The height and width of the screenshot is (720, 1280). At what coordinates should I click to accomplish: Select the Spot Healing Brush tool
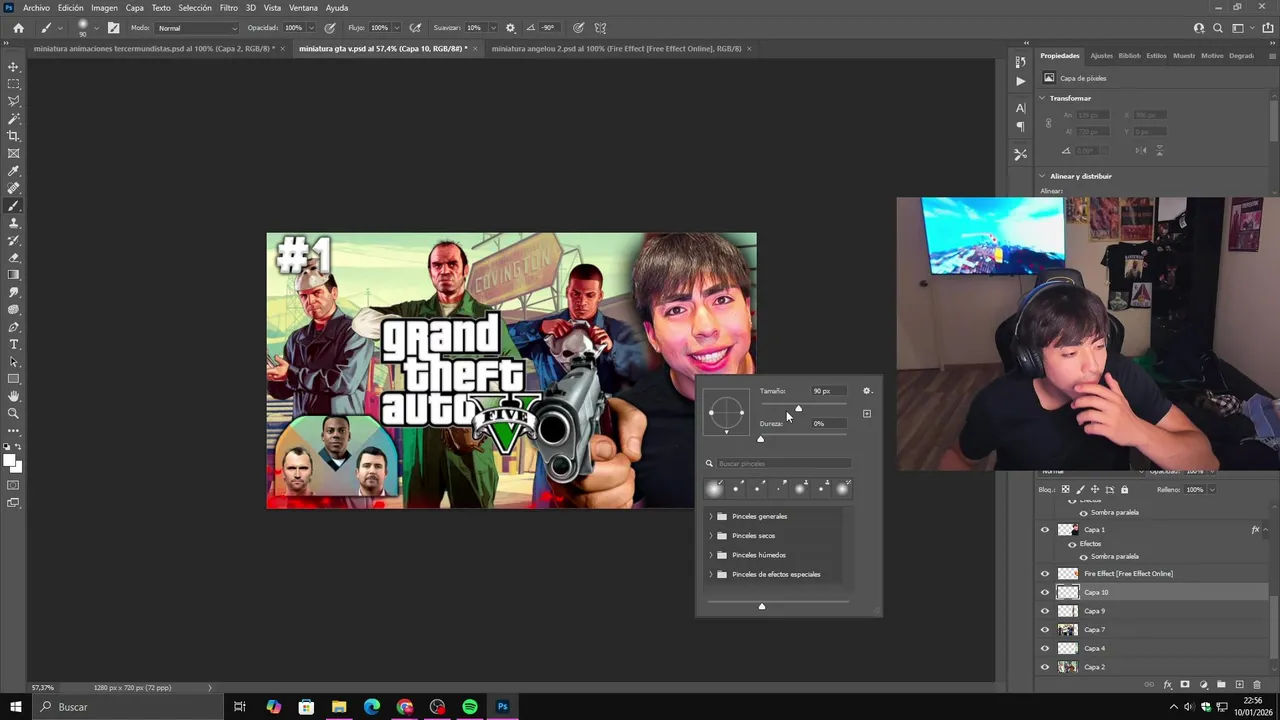coord(14,188)
